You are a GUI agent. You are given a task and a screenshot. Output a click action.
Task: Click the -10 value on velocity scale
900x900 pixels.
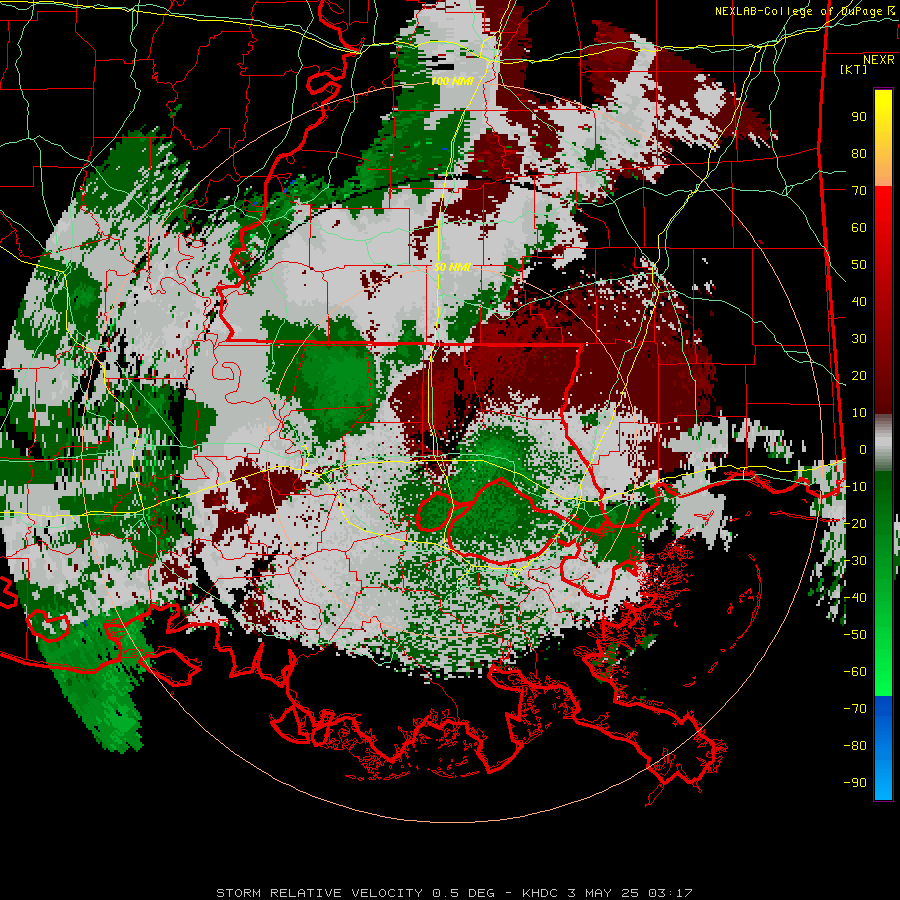855,487
